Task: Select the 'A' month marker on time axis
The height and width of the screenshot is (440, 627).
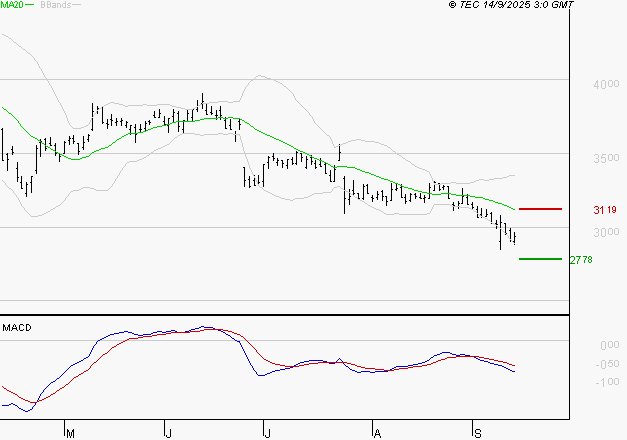Action: 377,433
